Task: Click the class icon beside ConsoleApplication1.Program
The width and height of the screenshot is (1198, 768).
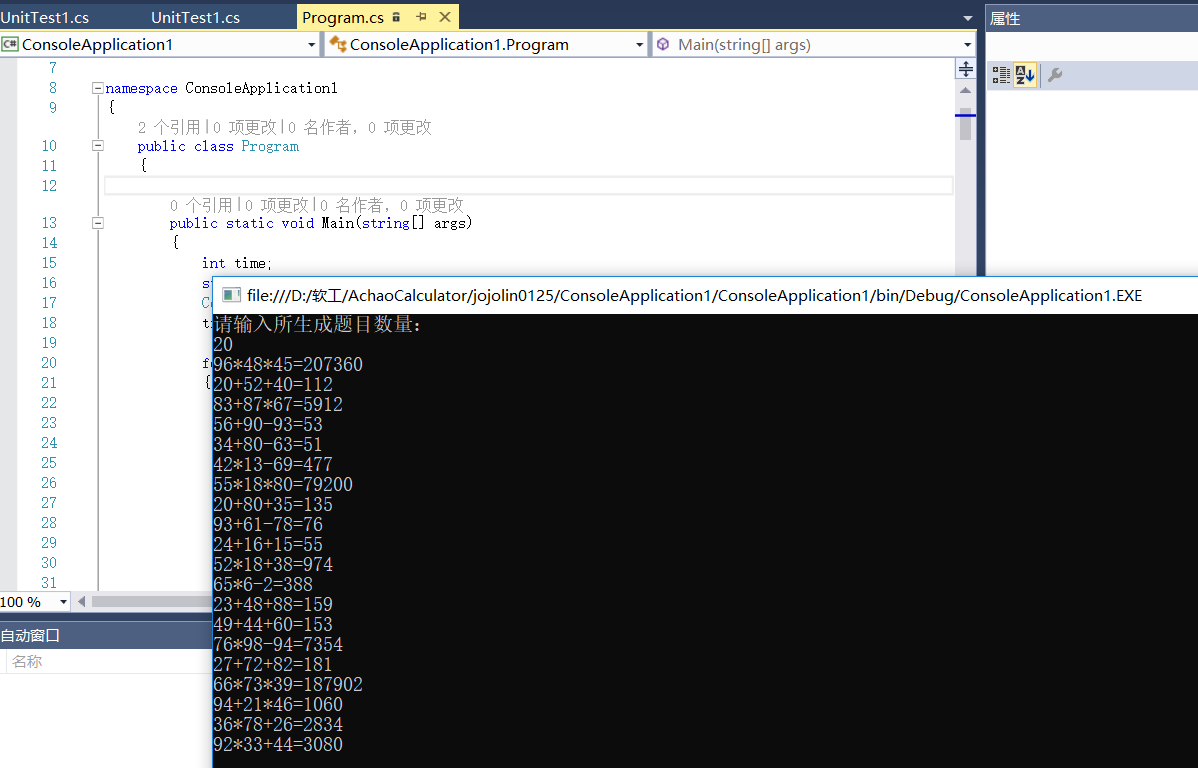Action: [x=338, y=44]
